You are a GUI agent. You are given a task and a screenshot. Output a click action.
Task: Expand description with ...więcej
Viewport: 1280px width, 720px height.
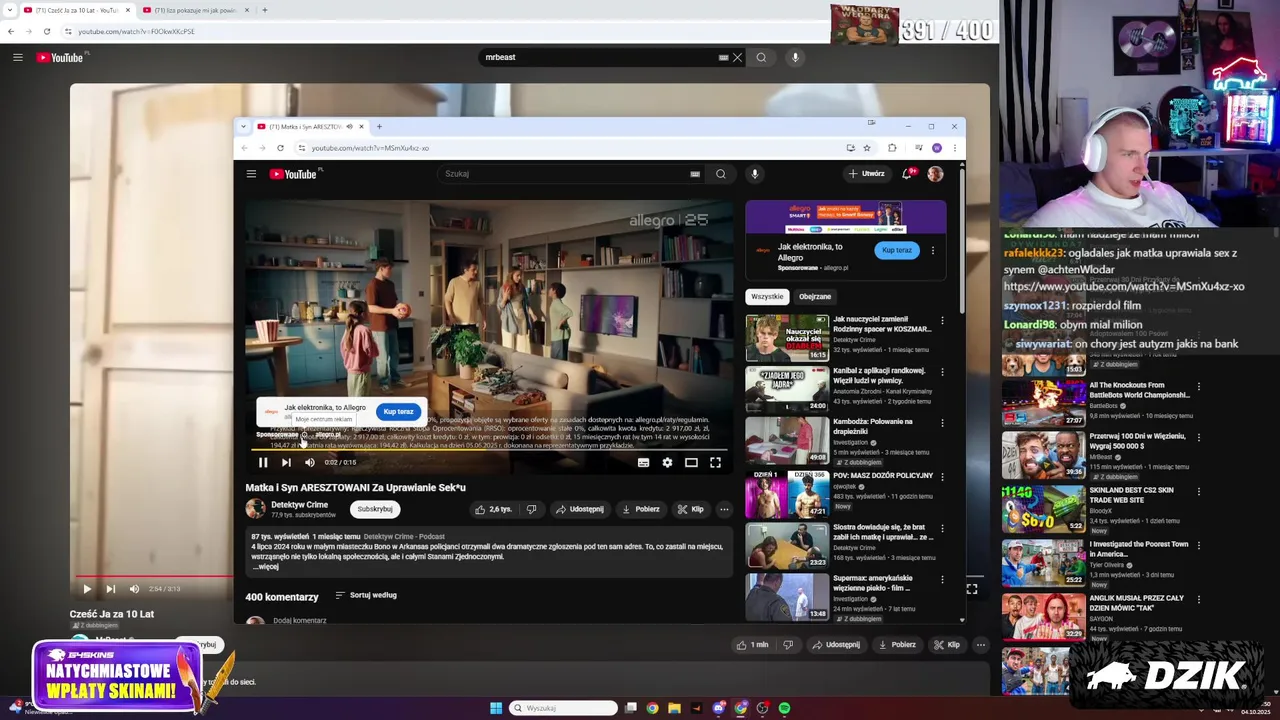tap(266, 567)
